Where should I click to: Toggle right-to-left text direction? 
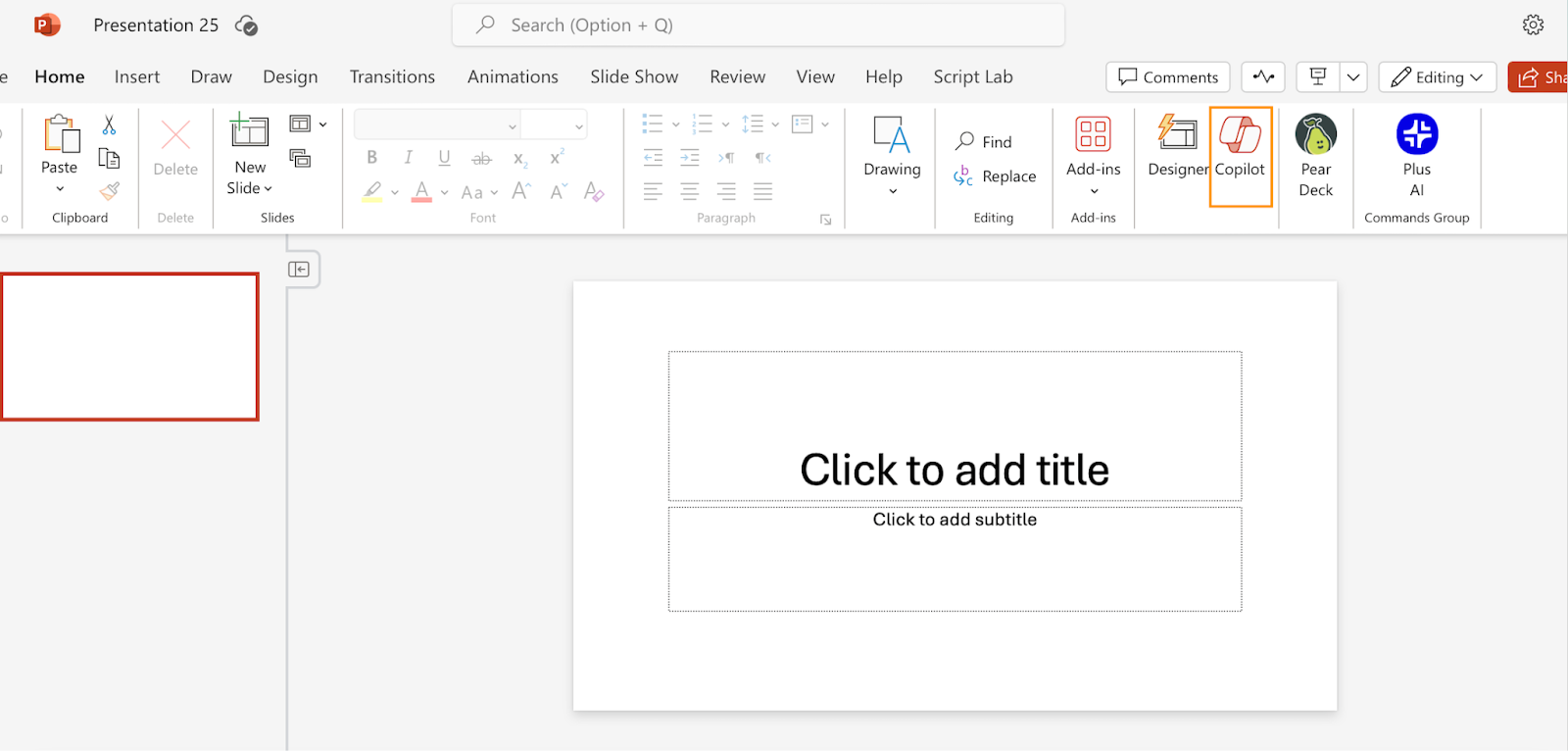click(x=763, y=158)
